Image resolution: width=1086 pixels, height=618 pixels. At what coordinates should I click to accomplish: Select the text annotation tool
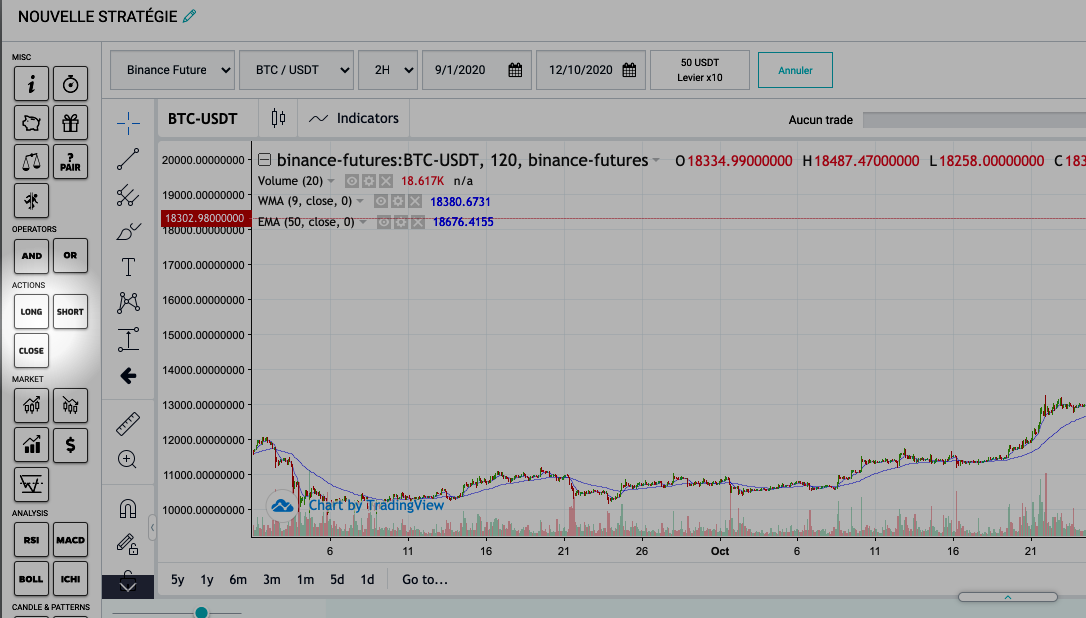click(128, 267)
